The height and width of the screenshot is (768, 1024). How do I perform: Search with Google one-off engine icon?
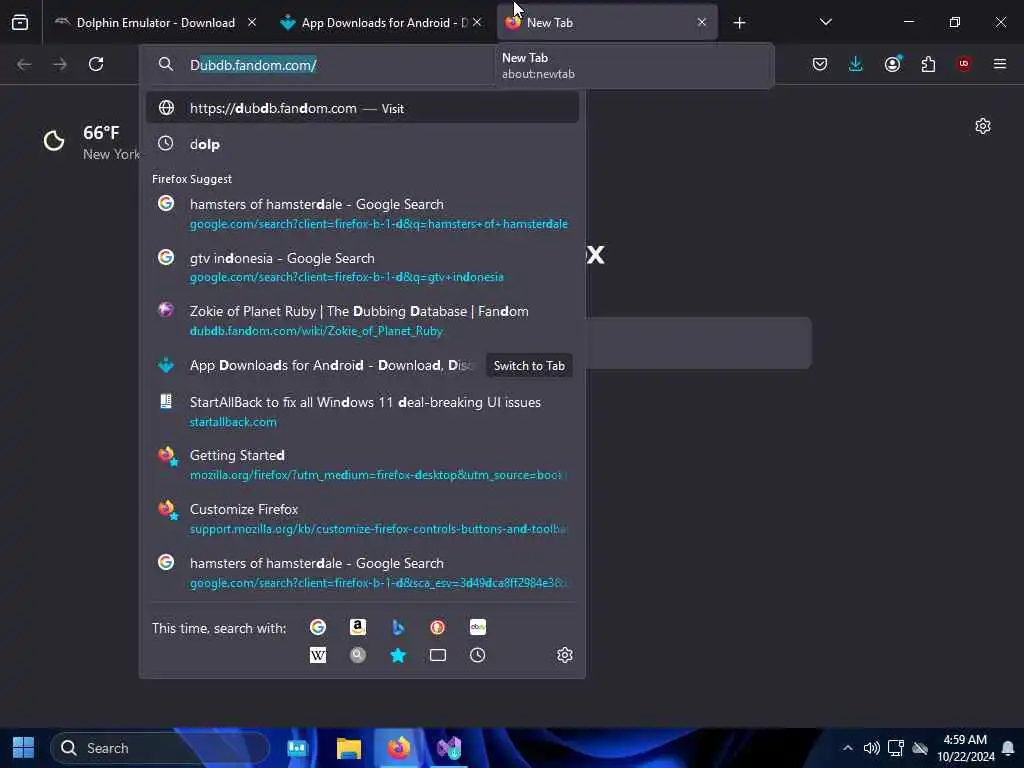pyautogui.click(x=318, y=627)
